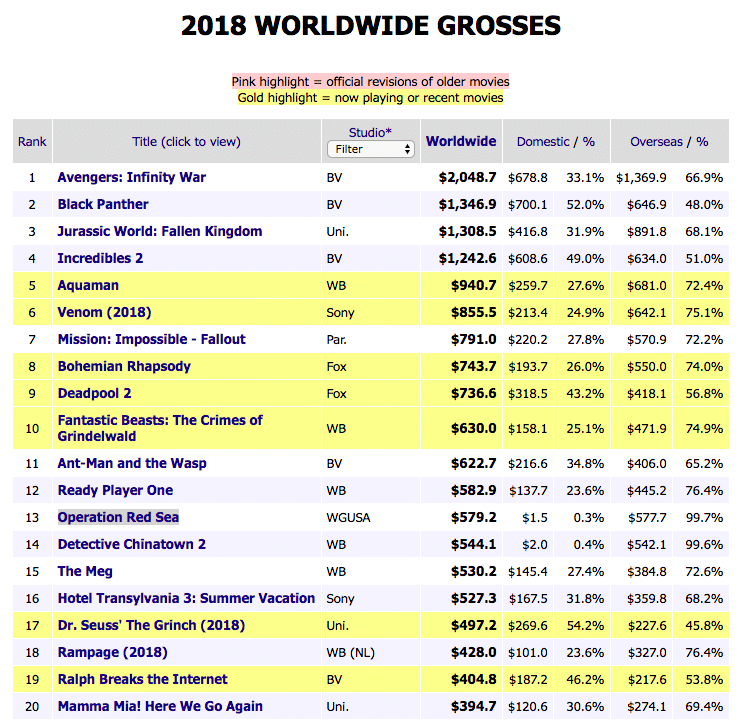Select the $700.1 Black Panther domestic gross

click(x=528, y=205)
